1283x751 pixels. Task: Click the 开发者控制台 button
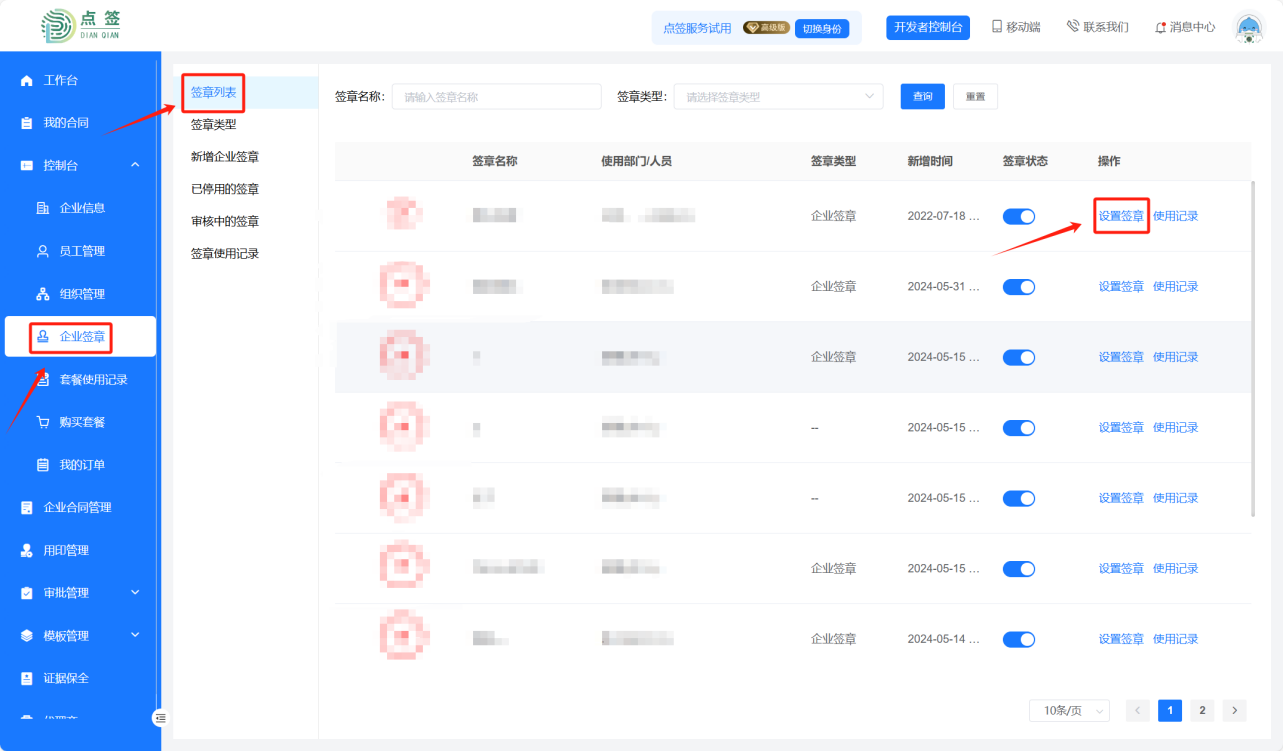coord(928,27)
